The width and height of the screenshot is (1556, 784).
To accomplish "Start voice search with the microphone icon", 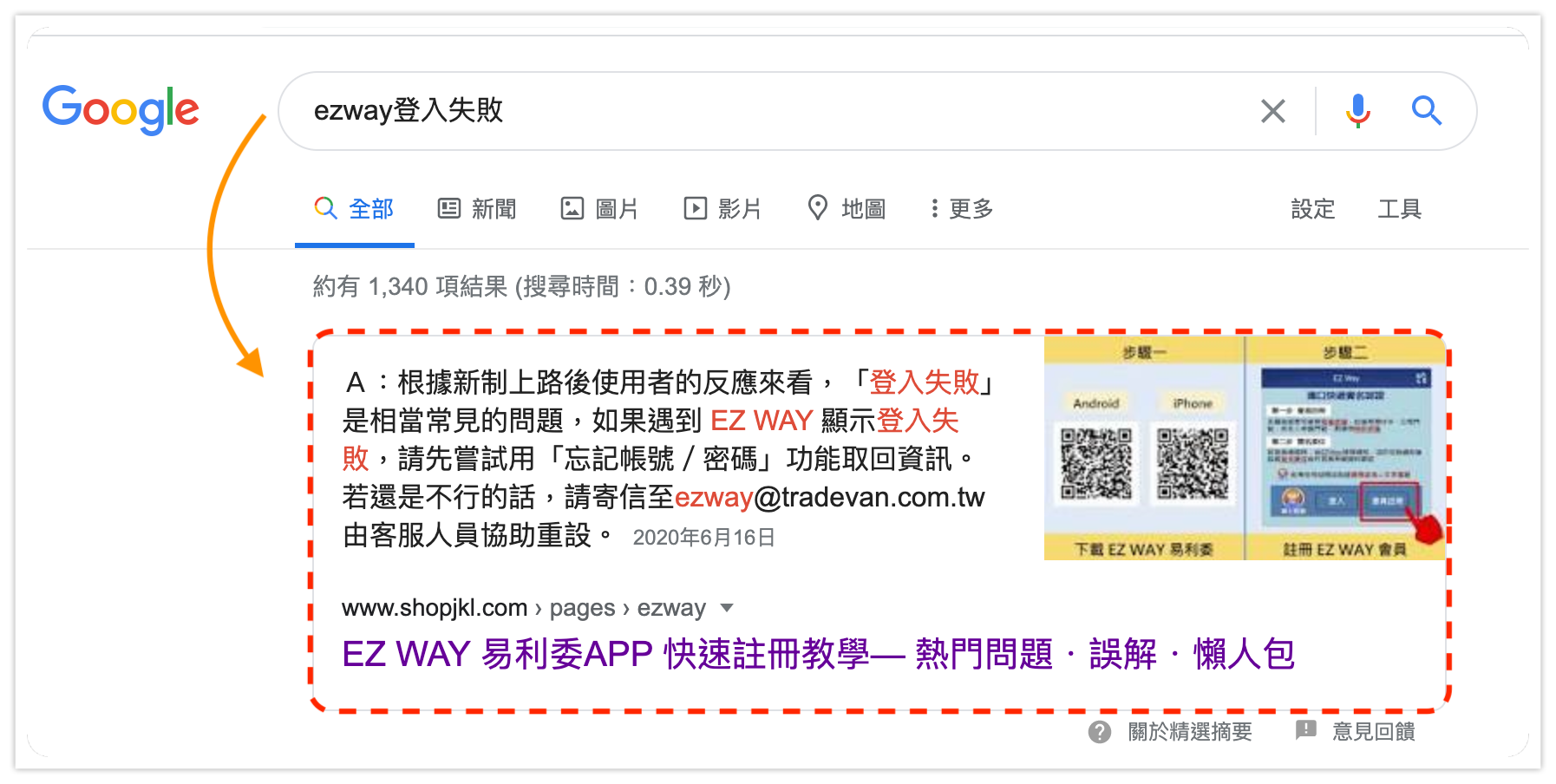I will (x=1357, y=111).
